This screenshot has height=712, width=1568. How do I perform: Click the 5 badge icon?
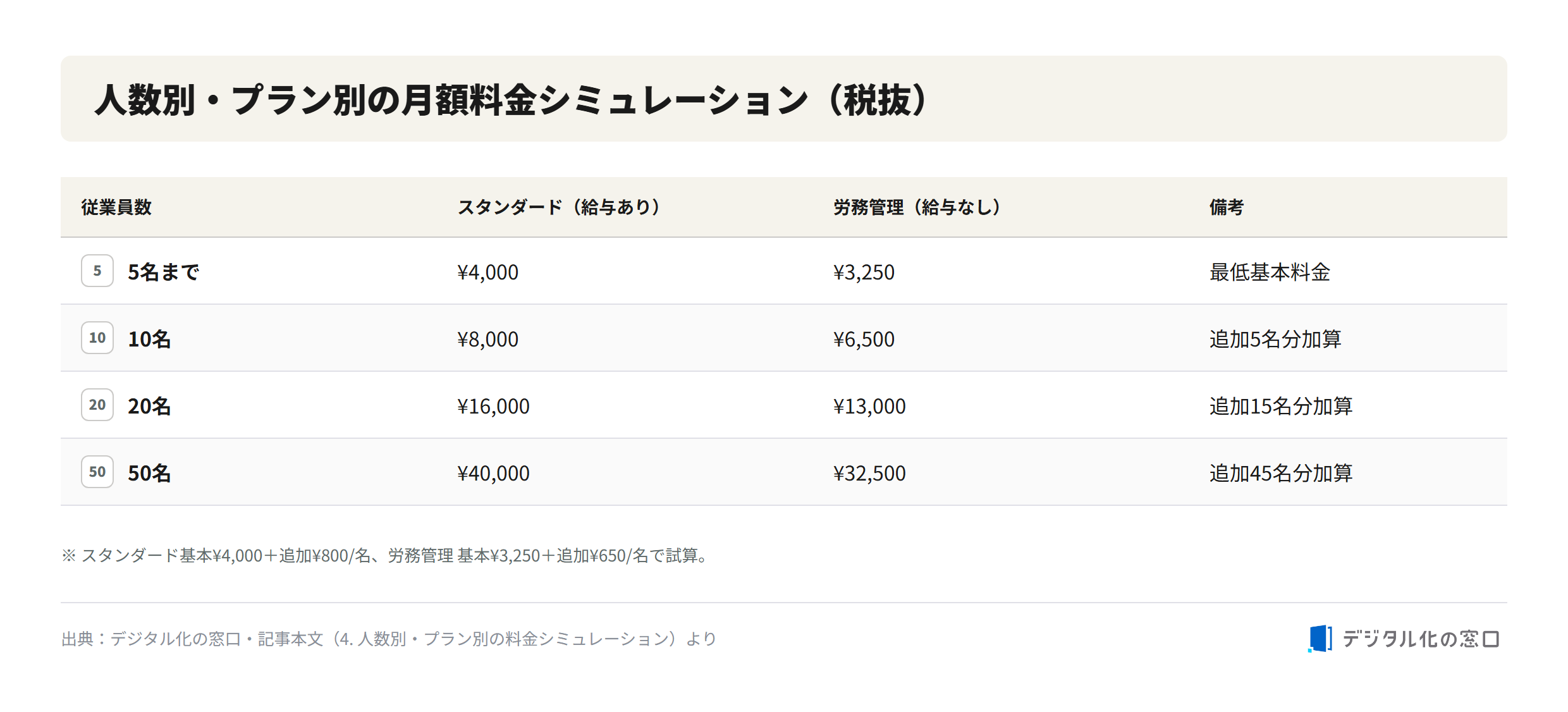click(97, 271)
